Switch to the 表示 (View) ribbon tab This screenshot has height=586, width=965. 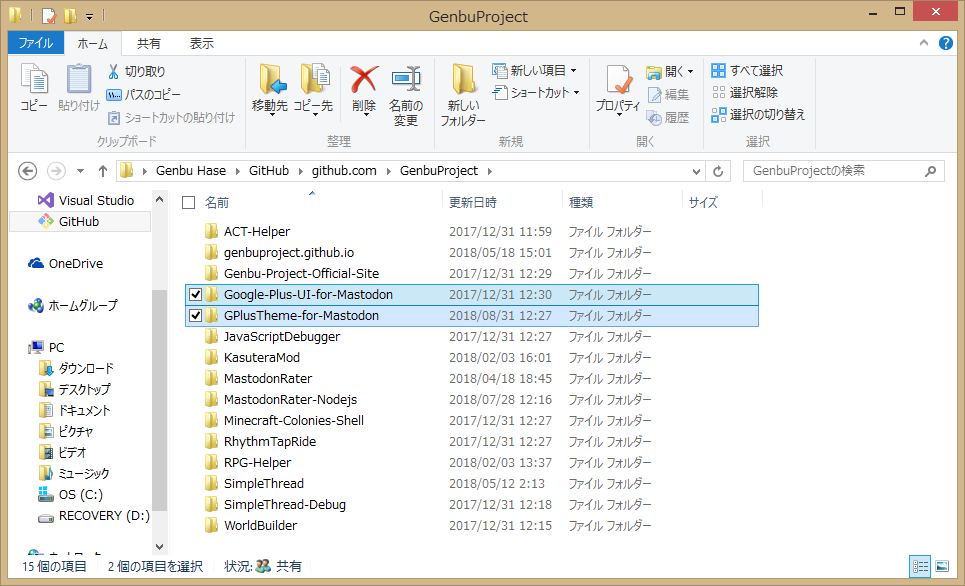pyautogui.click(x=201, y=43)
